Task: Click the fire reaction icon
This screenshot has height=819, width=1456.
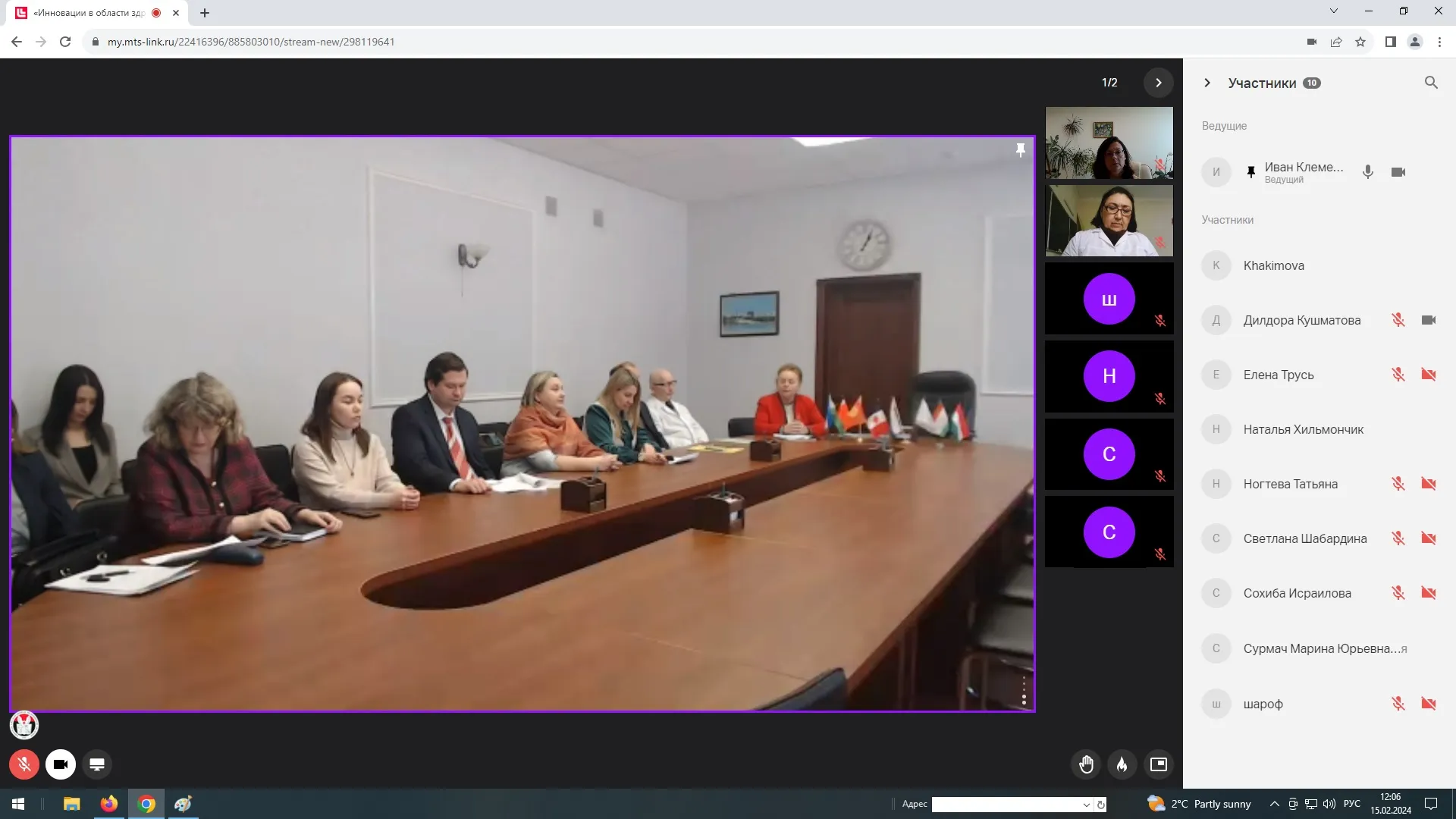Action: [1122, 764]
